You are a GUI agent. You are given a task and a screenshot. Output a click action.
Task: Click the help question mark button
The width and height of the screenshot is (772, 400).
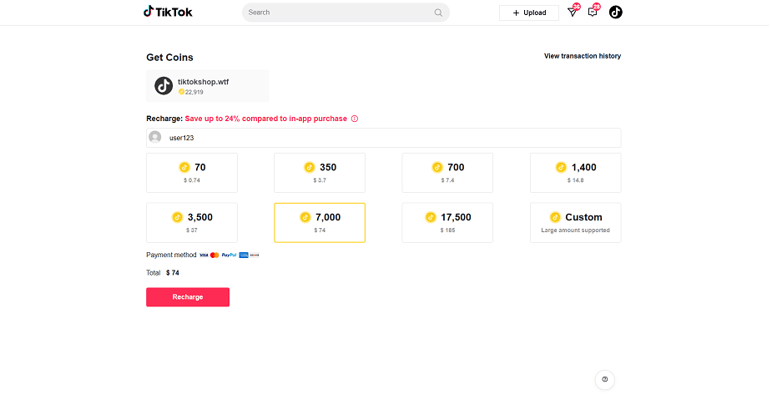tap(605, 380)
